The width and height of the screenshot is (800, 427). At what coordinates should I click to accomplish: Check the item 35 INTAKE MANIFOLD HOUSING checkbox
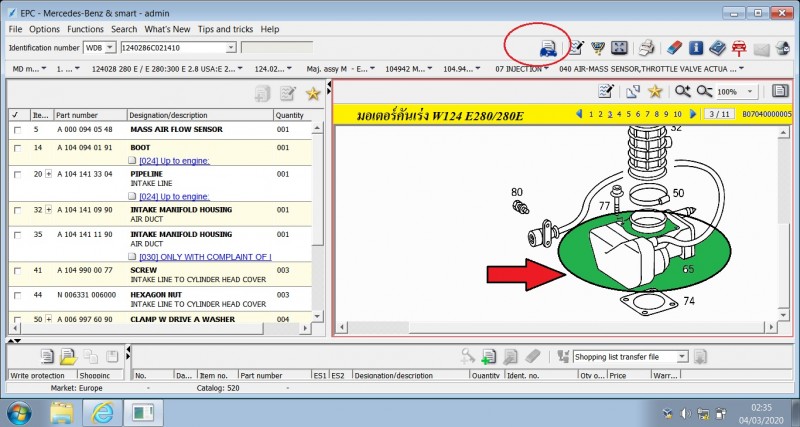pos(17,235)
